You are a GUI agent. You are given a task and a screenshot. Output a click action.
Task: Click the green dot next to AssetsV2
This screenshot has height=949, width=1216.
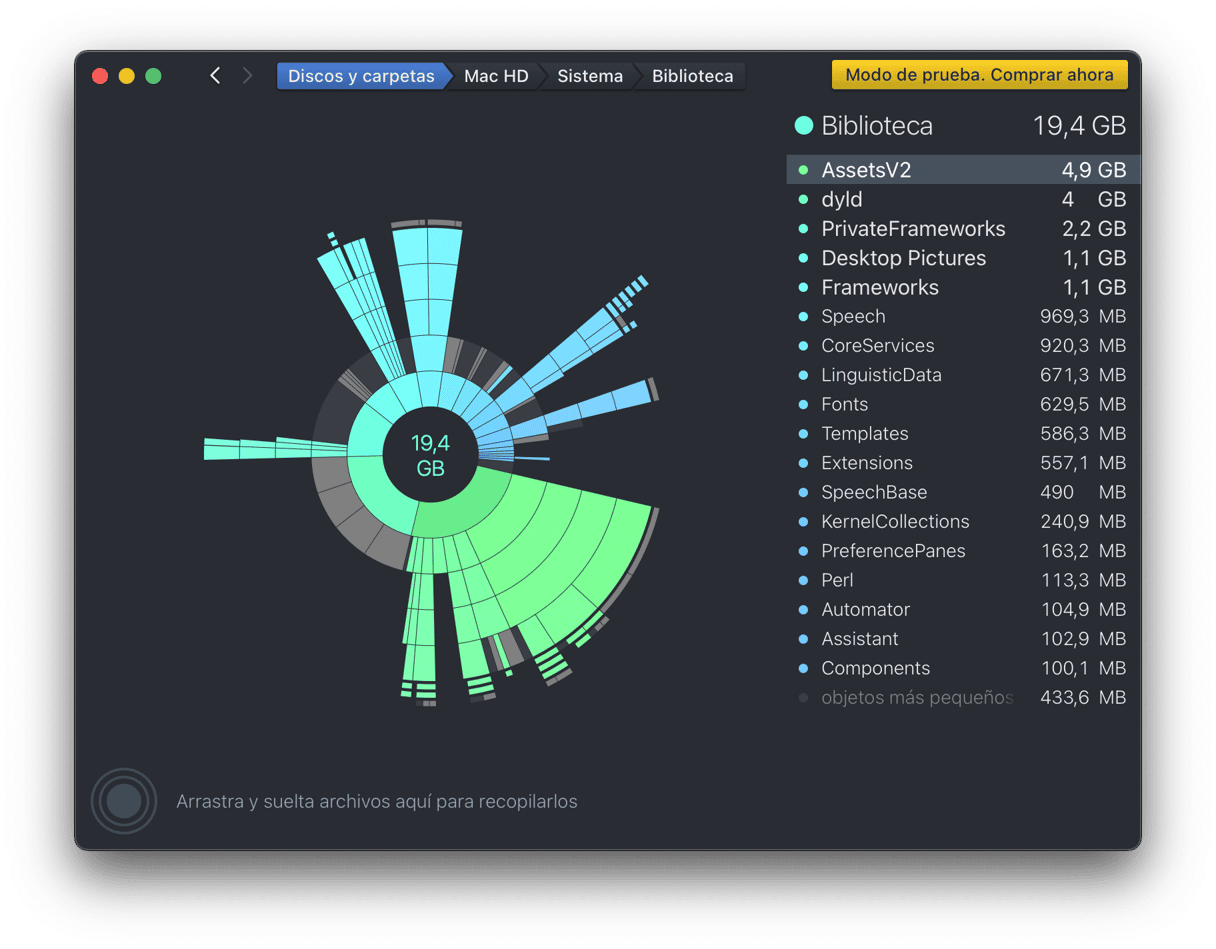tap(803, 171)
